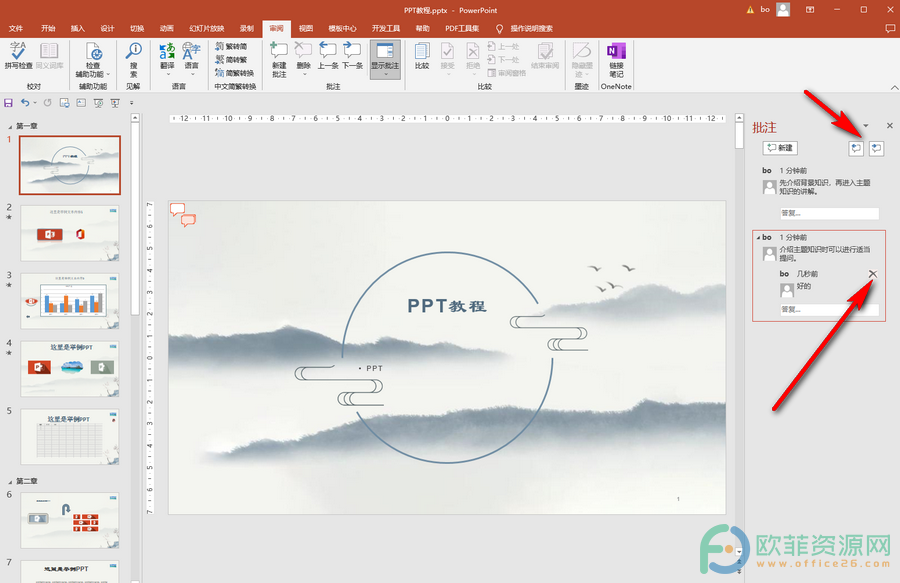Screen dimensions: 900x583
Task: Run the 拼写检查 spelling check
Action: point(18,56)
